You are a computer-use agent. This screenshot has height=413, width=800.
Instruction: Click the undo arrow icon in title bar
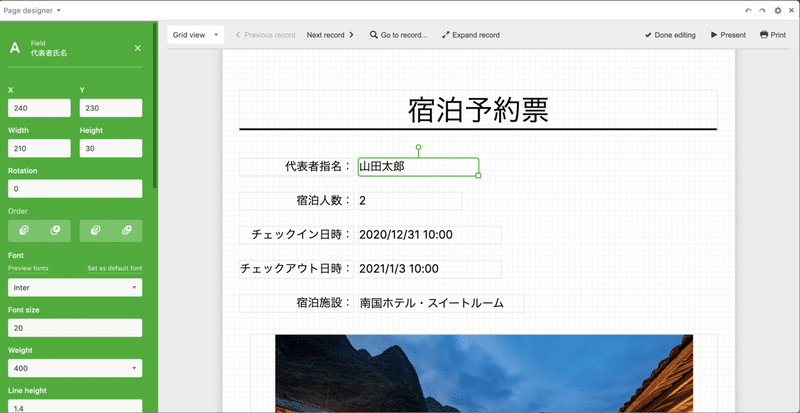(748, 10)
